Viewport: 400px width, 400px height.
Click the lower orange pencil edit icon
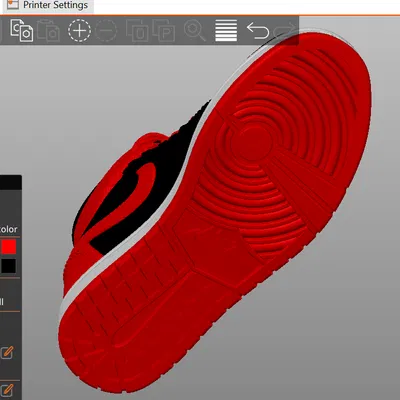point(7,390)
